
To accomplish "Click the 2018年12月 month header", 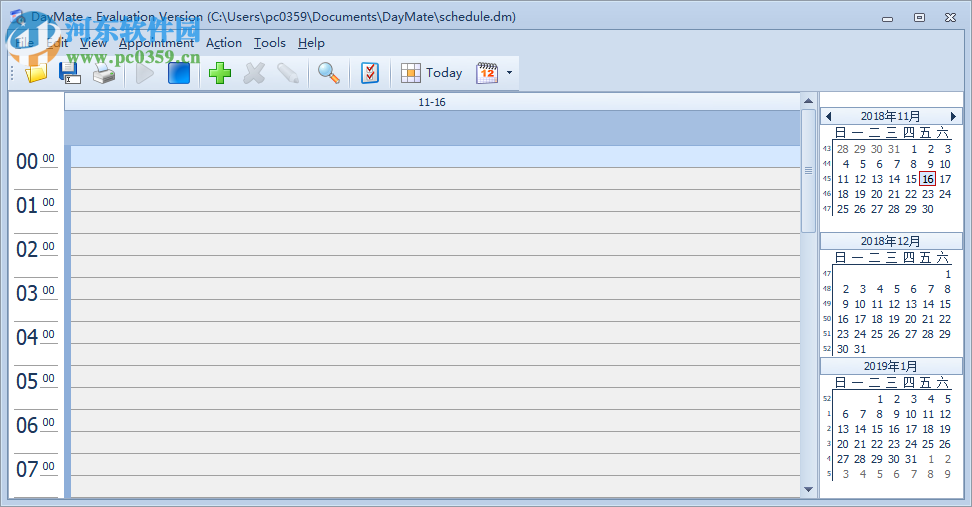I will [890, 241].
